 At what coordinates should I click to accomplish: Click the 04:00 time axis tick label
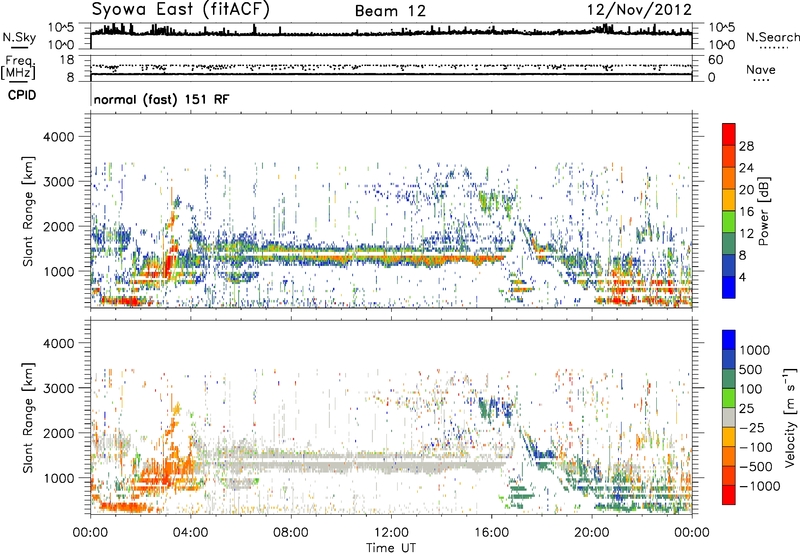(x=190, y=533)
